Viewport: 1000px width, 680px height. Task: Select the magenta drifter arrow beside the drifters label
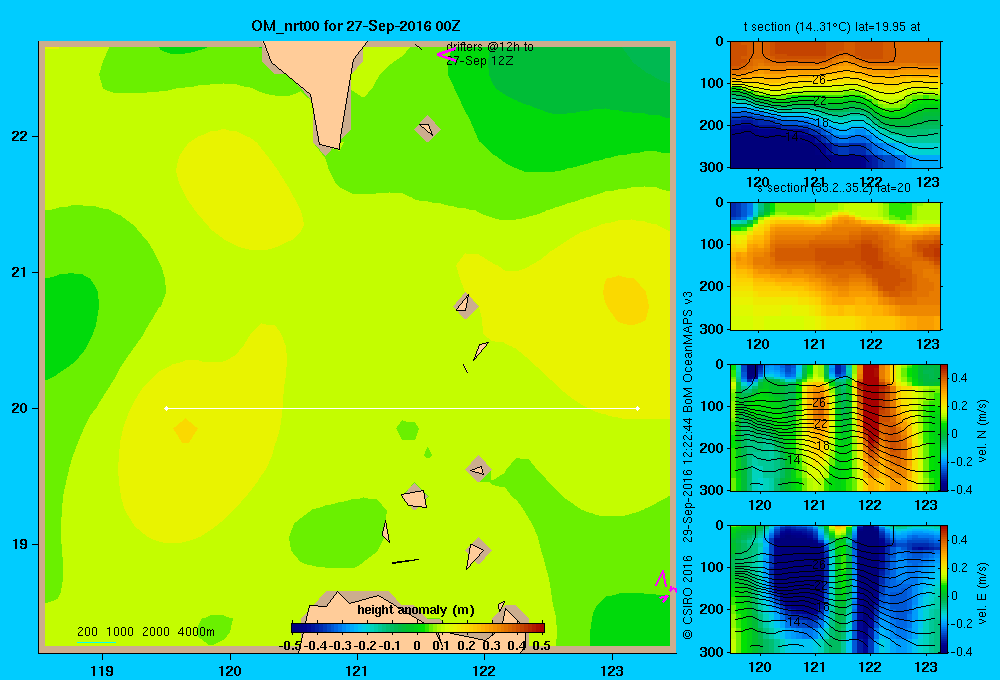click(446, 55)
